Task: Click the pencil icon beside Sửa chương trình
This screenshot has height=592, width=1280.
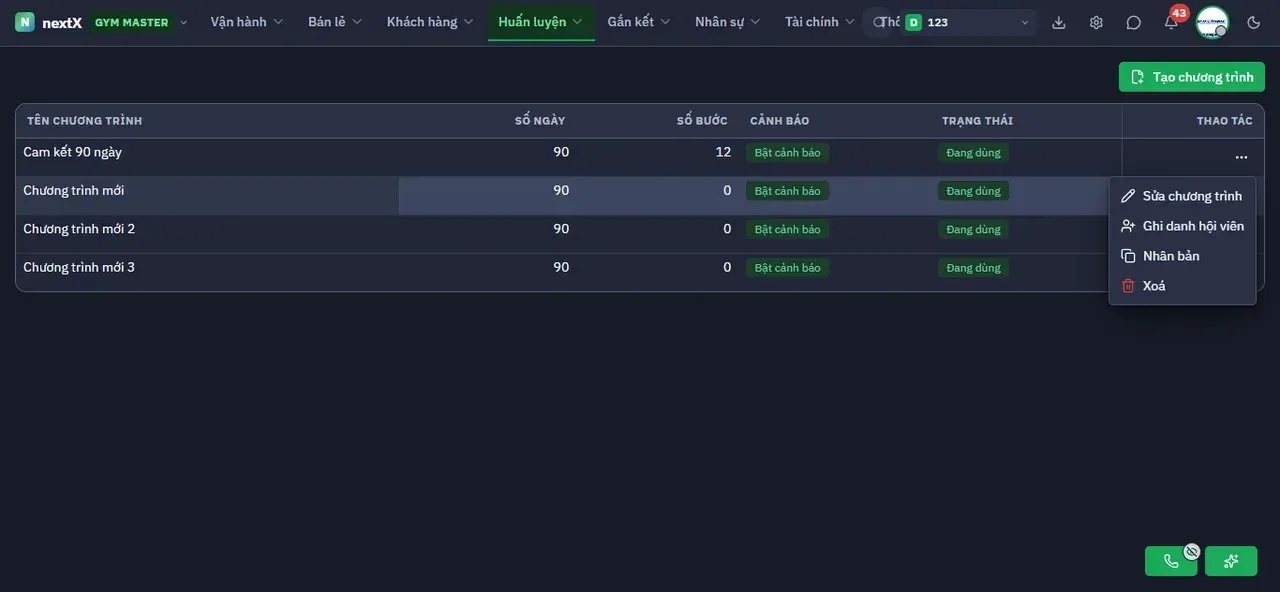Action: [x=1128, y=196]
